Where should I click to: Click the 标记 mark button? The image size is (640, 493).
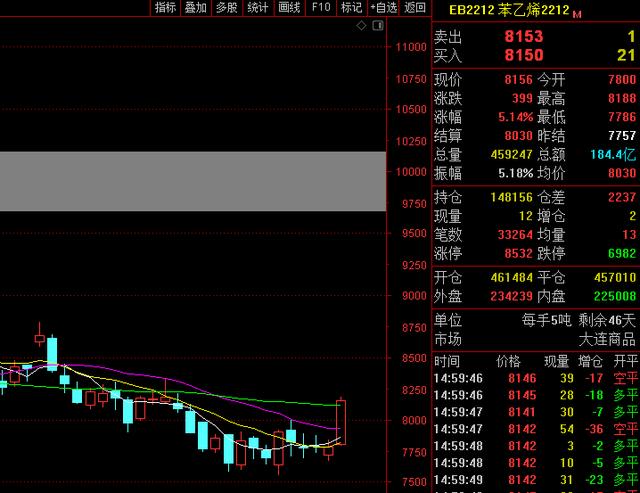(x=351, y=7)
